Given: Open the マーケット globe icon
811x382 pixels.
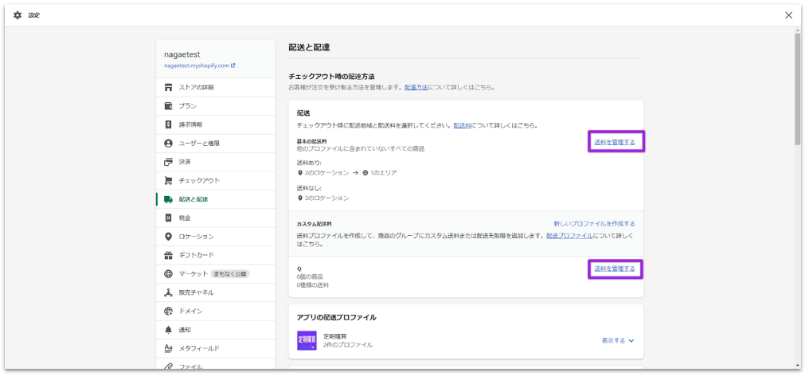Looking at the screenshot, I should 168,274.
